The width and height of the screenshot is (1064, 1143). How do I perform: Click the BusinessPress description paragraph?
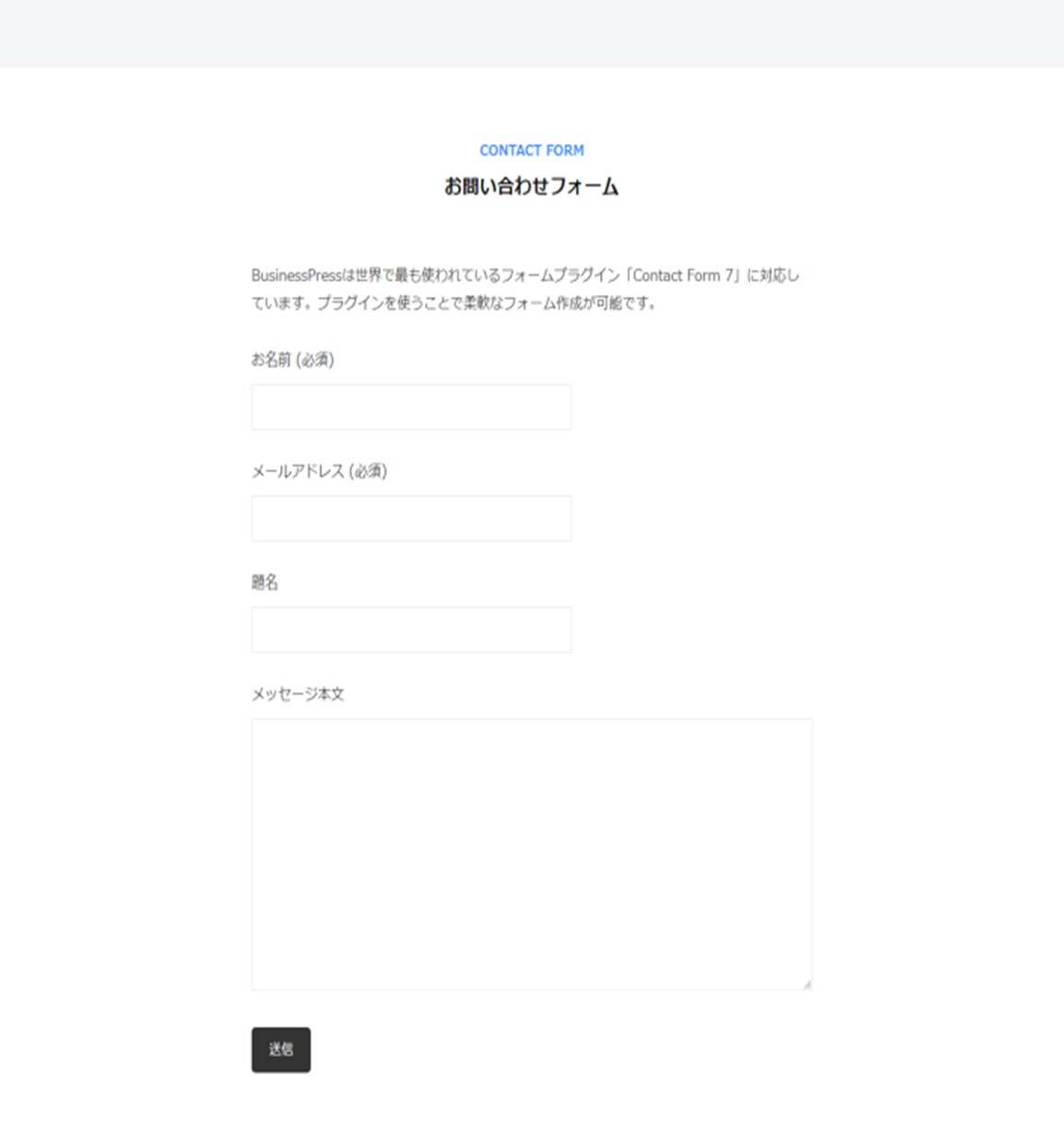(526, 289)
